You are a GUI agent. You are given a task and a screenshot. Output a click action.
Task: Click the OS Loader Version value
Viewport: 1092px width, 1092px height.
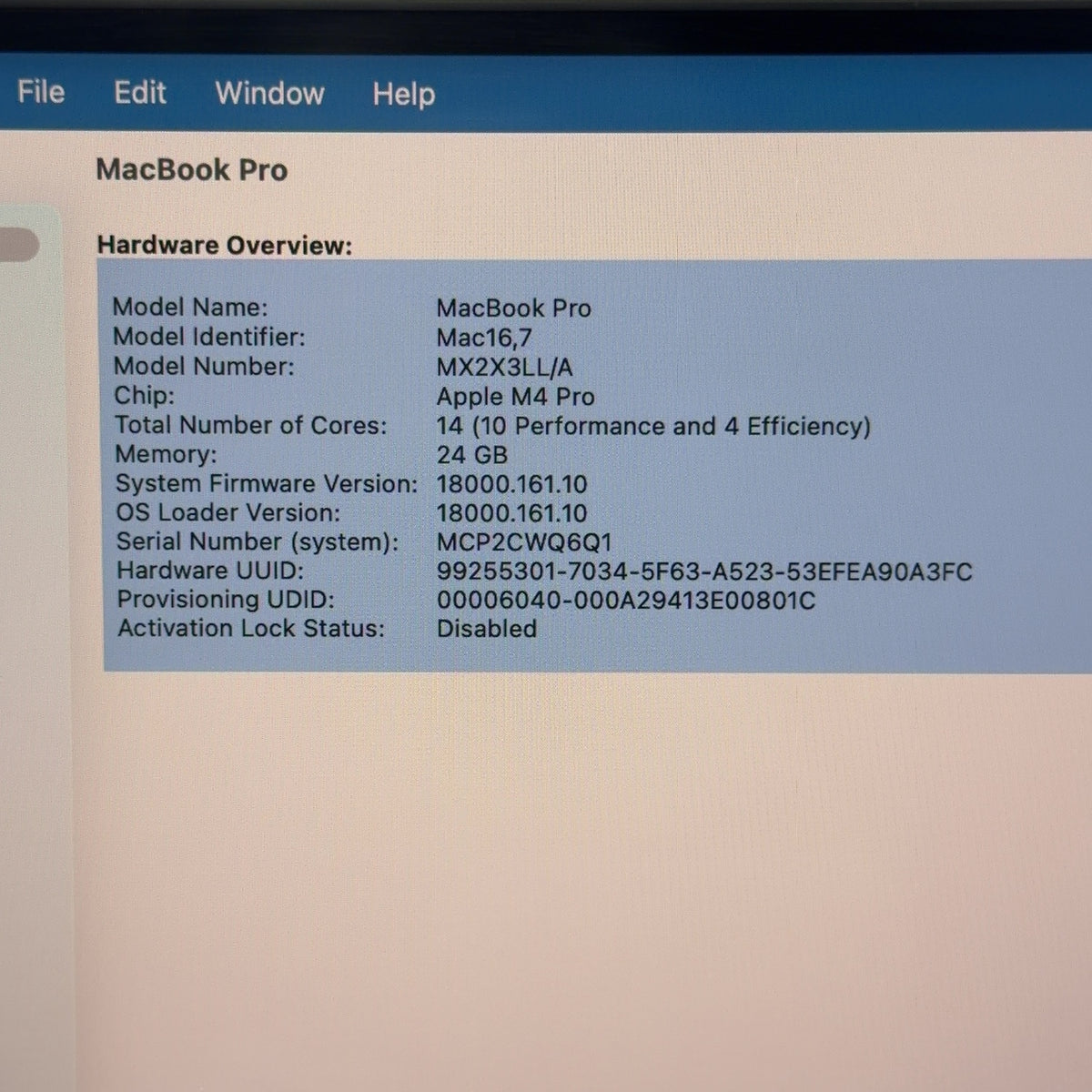coord(511,513)
